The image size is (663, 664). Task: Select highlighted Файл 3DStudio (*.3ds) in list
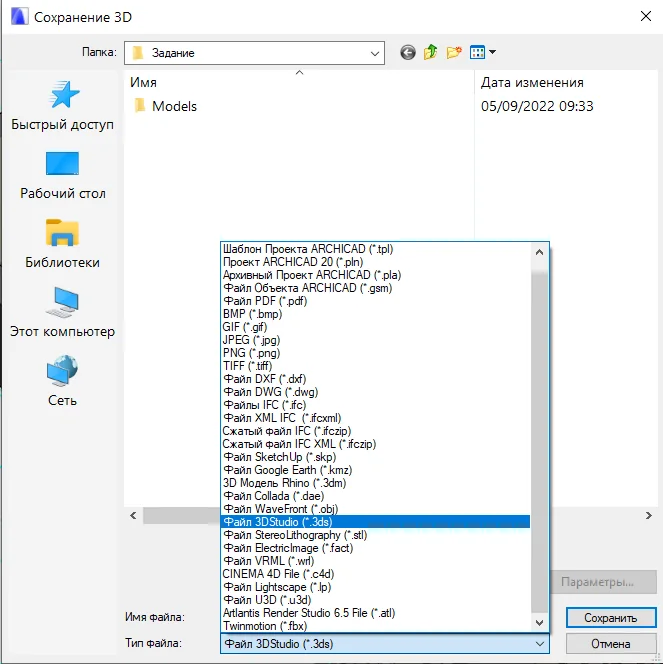[375, 522]
